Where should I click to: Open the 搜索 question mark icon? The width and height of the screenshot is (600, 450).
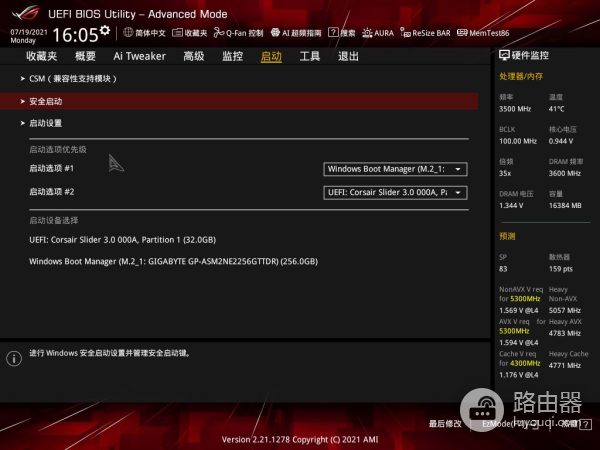coord(333,33)
